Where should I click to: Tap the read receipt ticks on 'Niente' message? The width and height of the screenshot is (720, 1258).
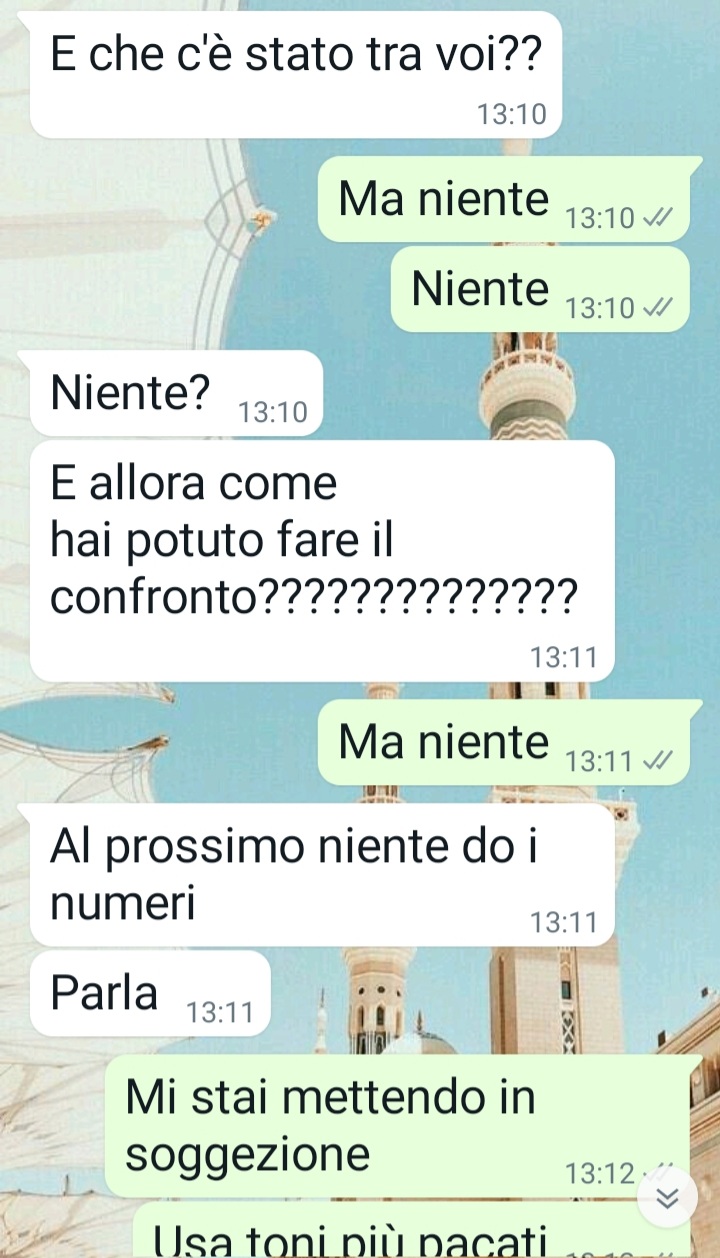coord(658,308)
